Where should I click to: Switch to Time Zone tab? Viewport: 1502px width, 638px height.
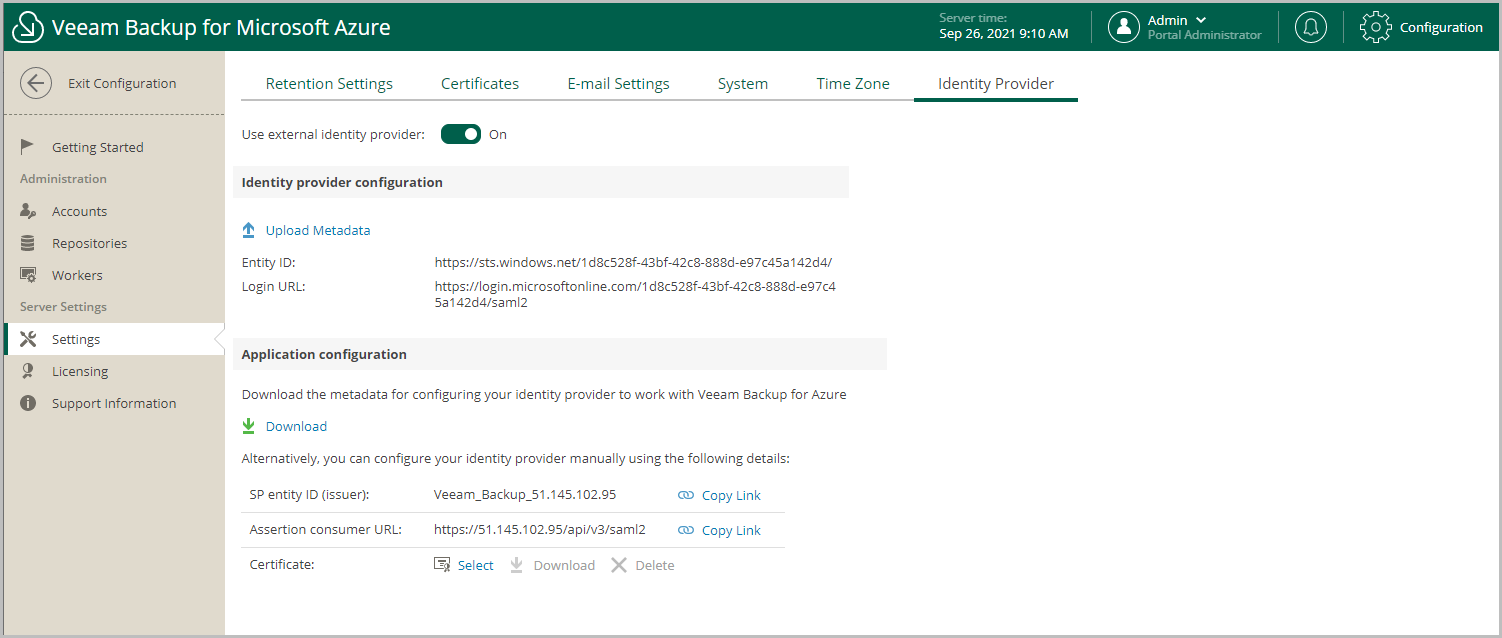point(853,84)
